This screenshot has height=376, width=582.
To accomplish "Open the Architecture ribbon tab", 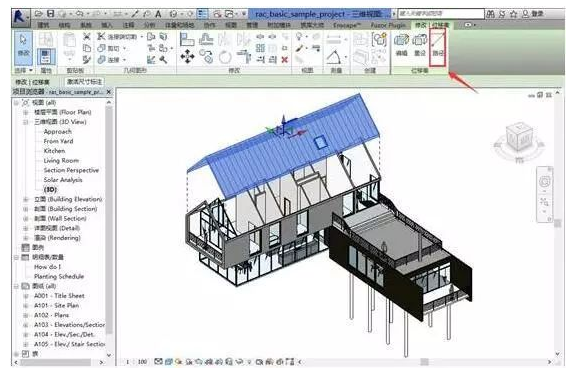I will (x=43, y=25).
